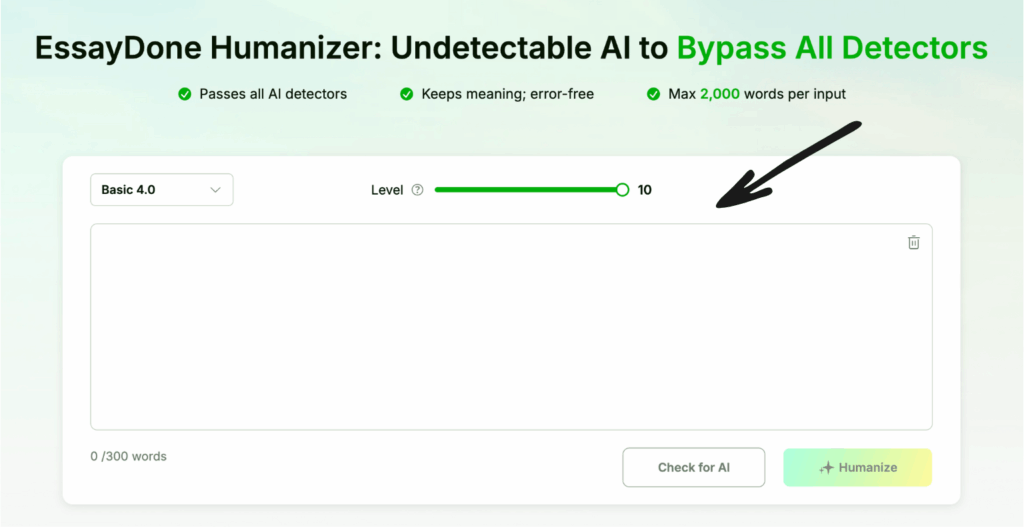Click the Level slider handle
1024x527 pixels.
coord(622,190)
